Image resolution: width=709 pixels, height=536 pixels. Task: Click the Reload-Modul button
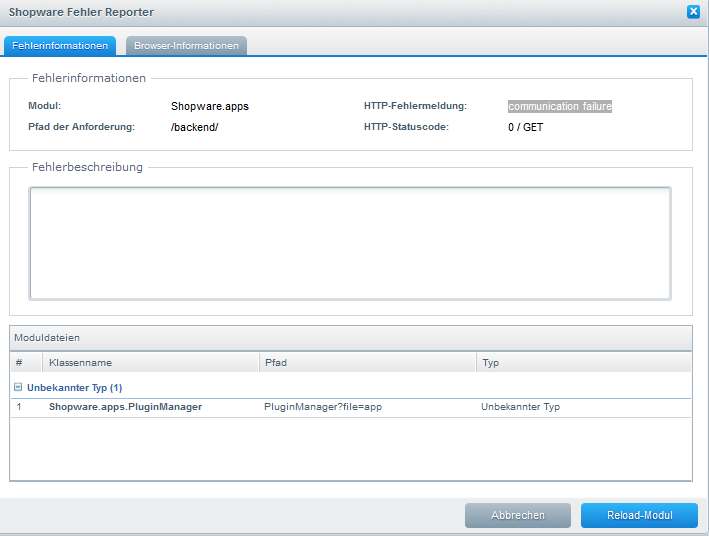pyautogui.click(x=639, y=515)
